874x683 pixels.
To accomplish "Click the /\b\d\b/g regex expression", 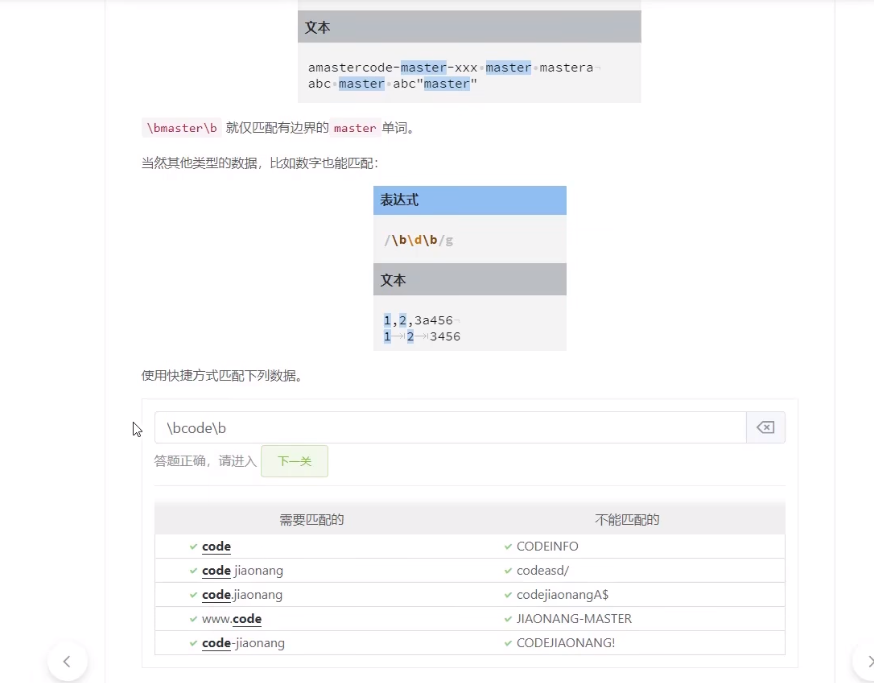I will click(x=418, y=240).
